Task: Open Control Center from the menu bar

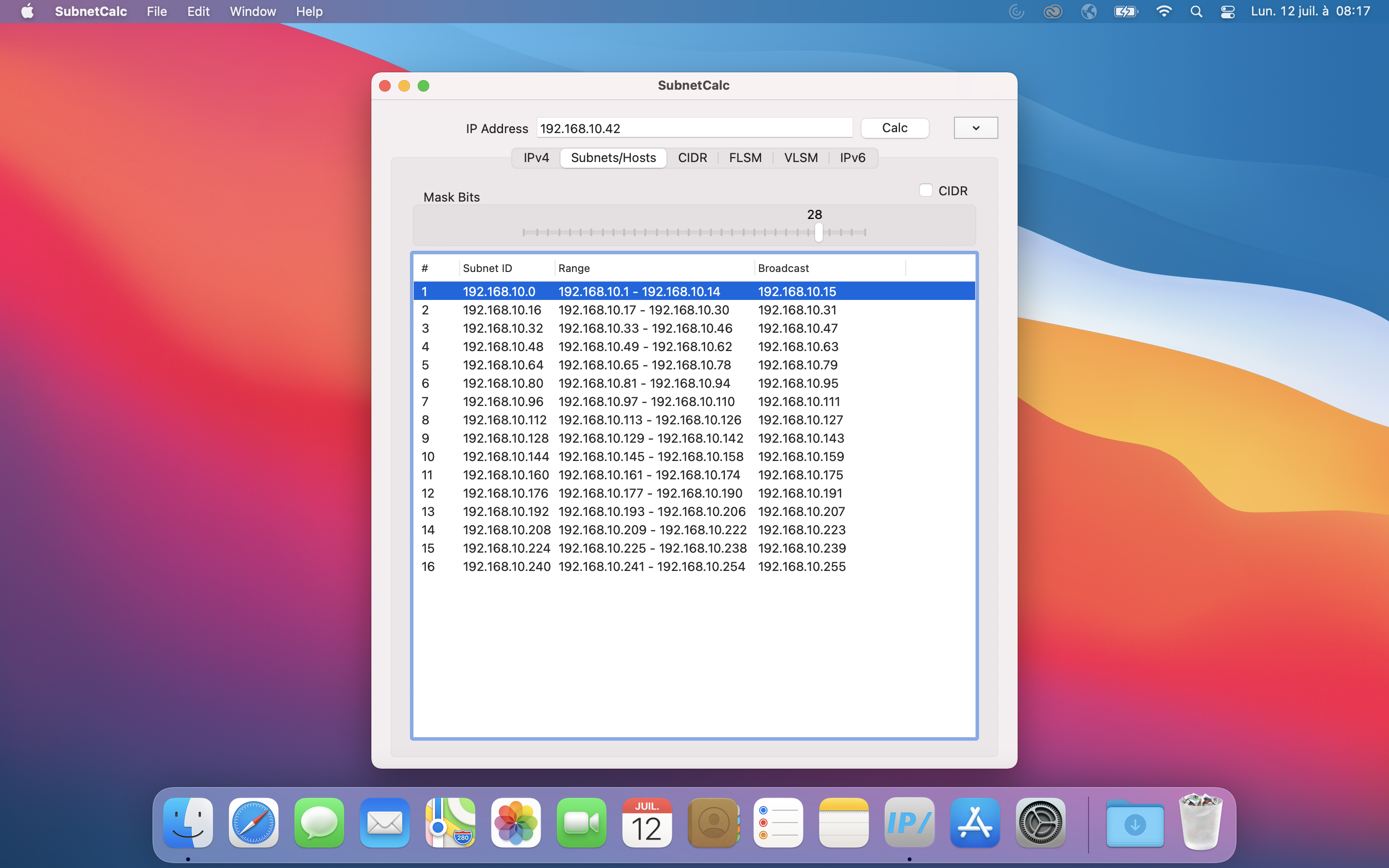Action: pyautogui.click(x=1227, y=12)
